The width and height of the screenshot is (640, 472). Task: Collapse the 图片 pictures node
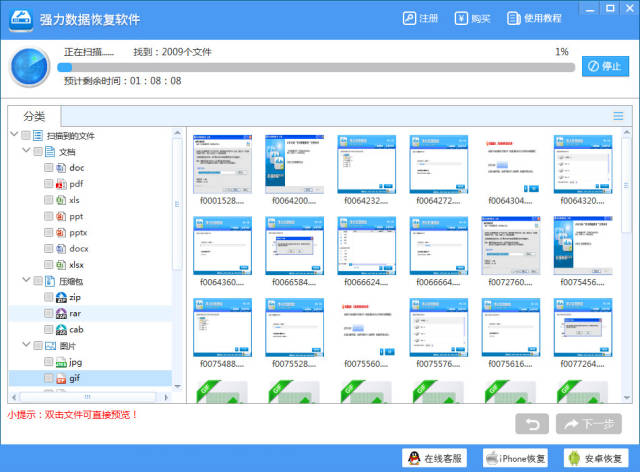(26, 344)
